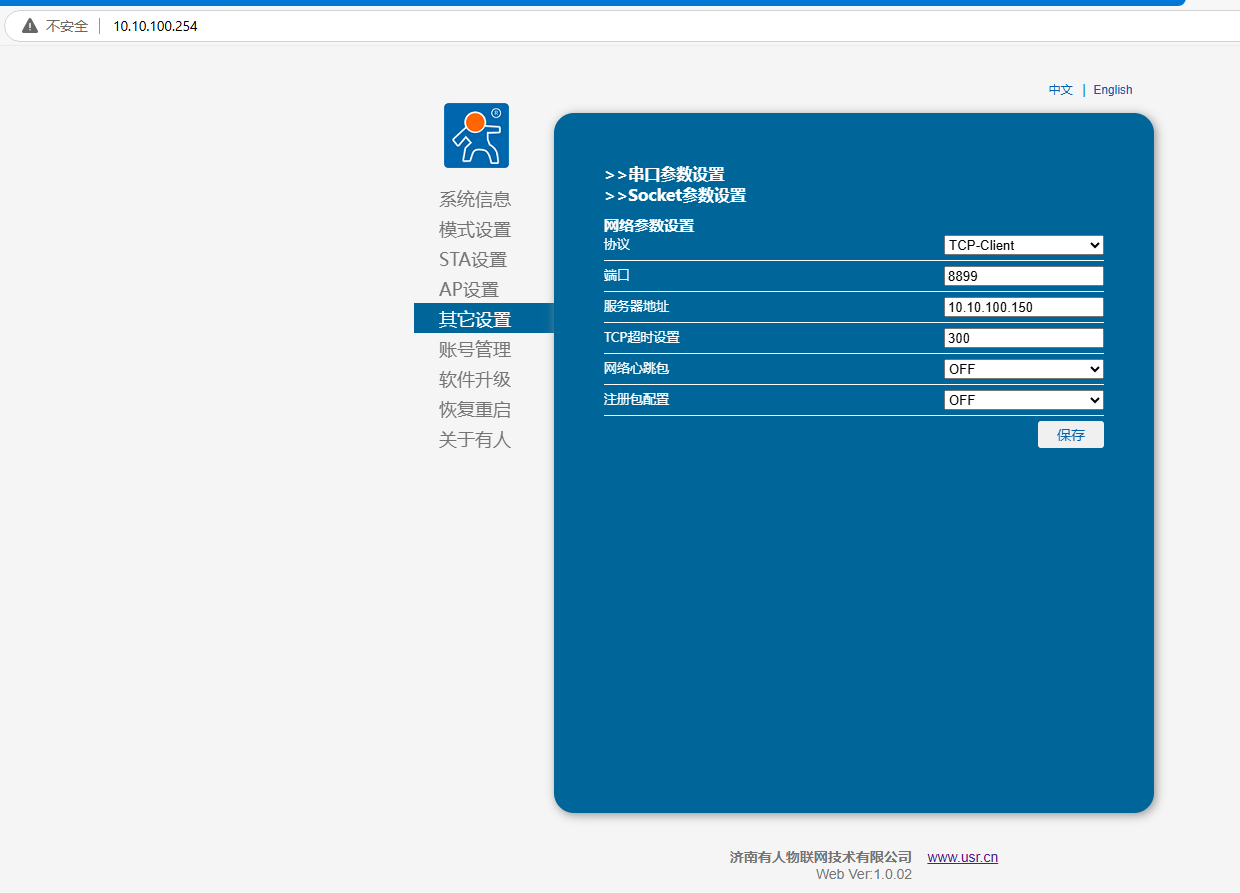This screenshot has width=1240, height=893.
Task: Expand the 串口参数设置 serial settings section
Action: [664, 175]
